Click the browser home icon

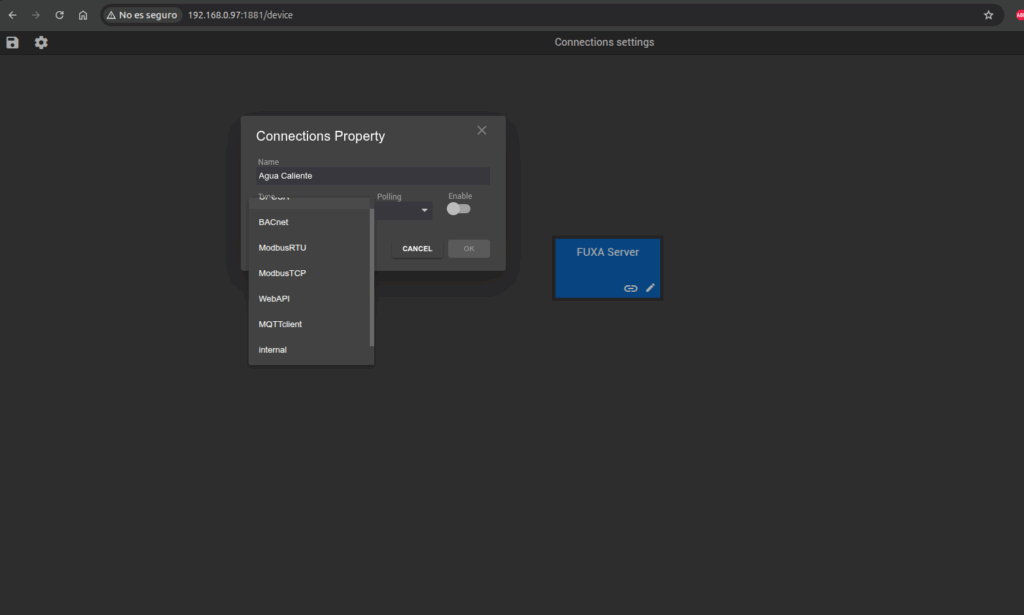(x=83, y=15)
